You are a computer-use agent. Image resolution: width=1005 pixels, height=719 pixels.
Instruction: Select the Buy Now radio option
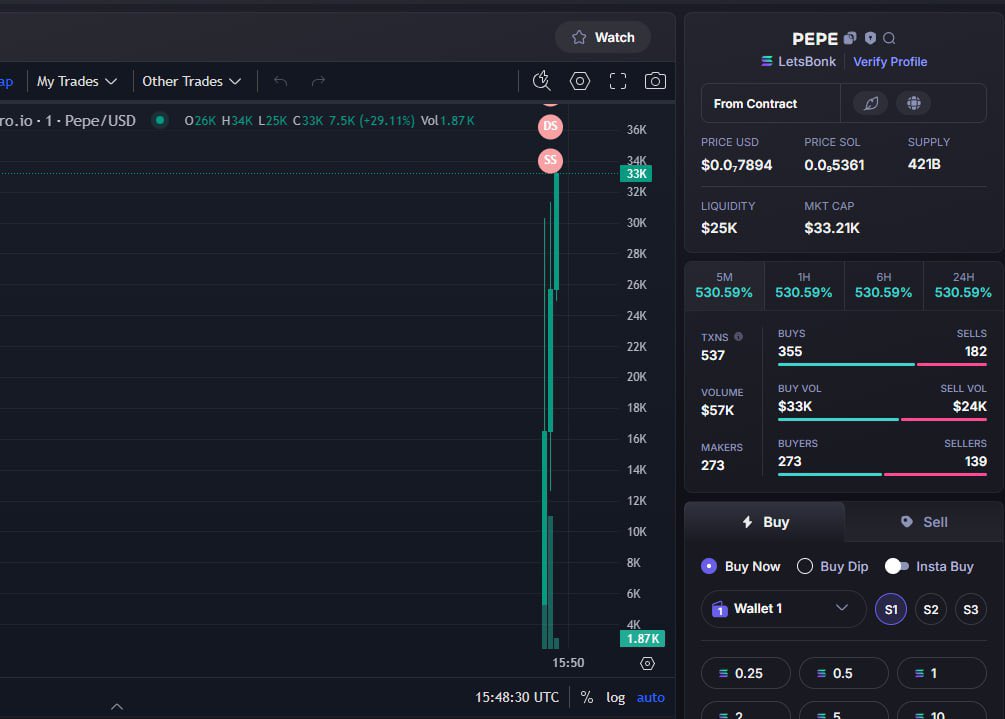click(x=741, y=566)
